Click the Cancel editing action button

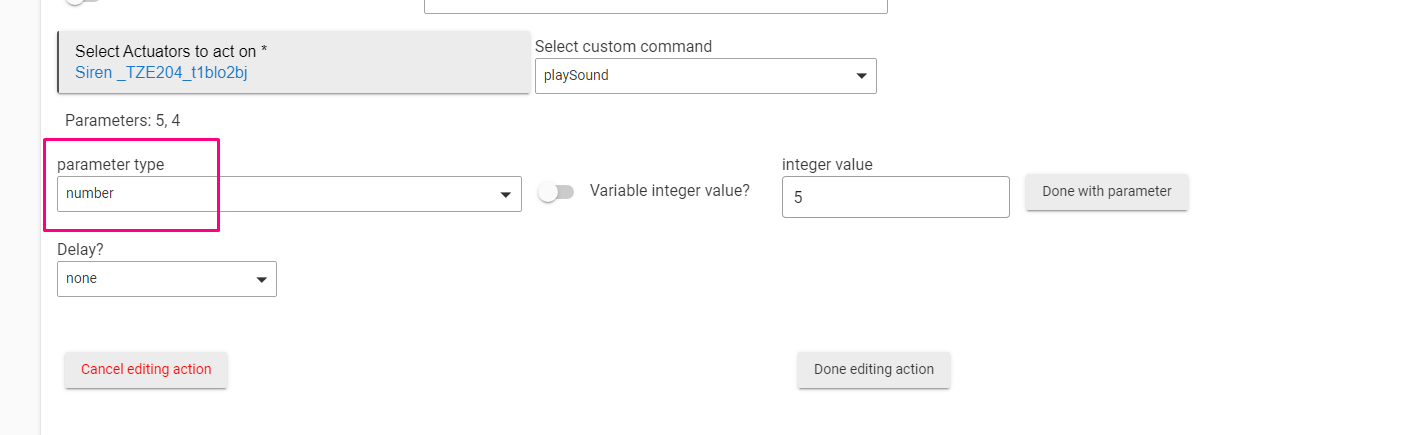point(146,370)
